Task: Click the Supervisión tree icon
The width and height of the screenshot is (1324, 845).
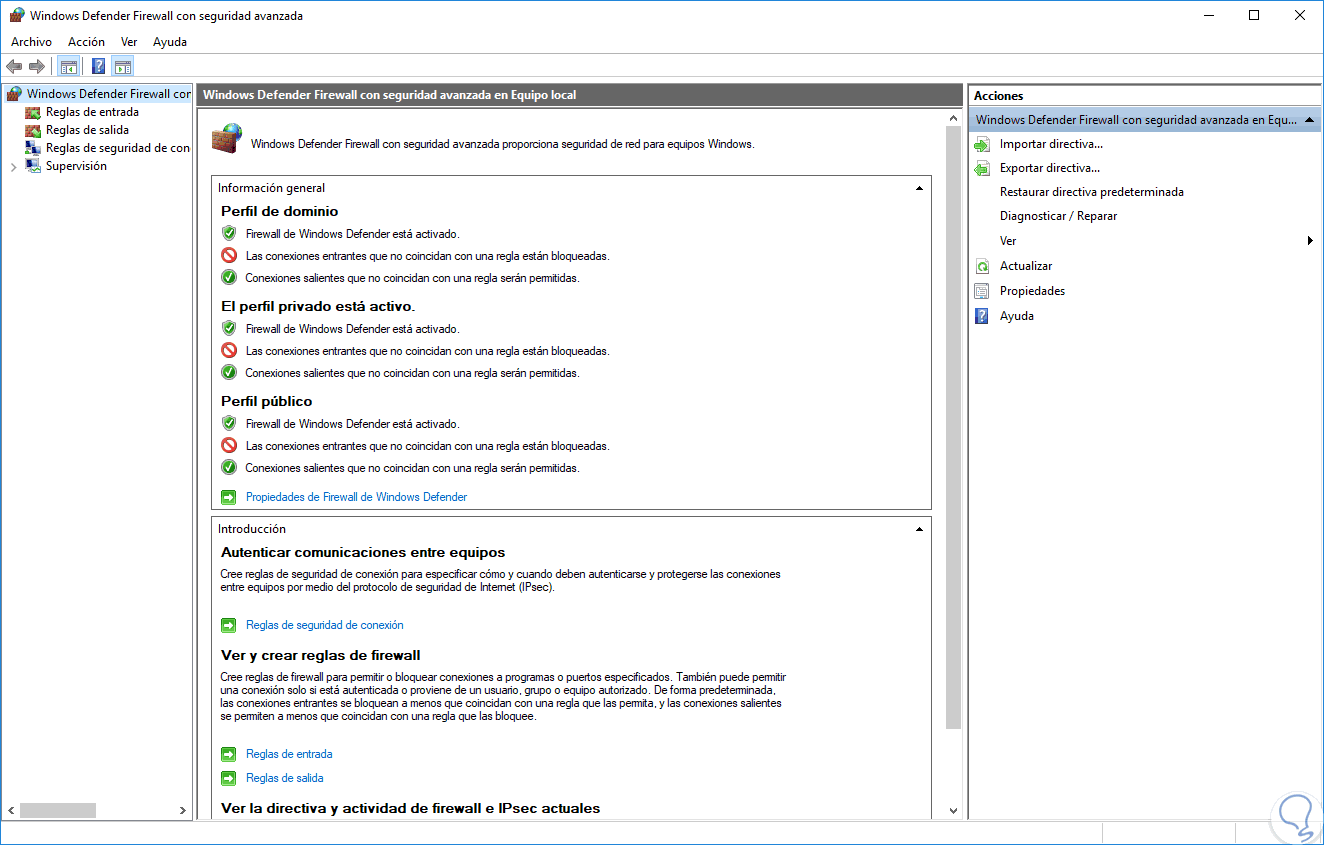Action: pyautogui.click(x=33, y=166)
